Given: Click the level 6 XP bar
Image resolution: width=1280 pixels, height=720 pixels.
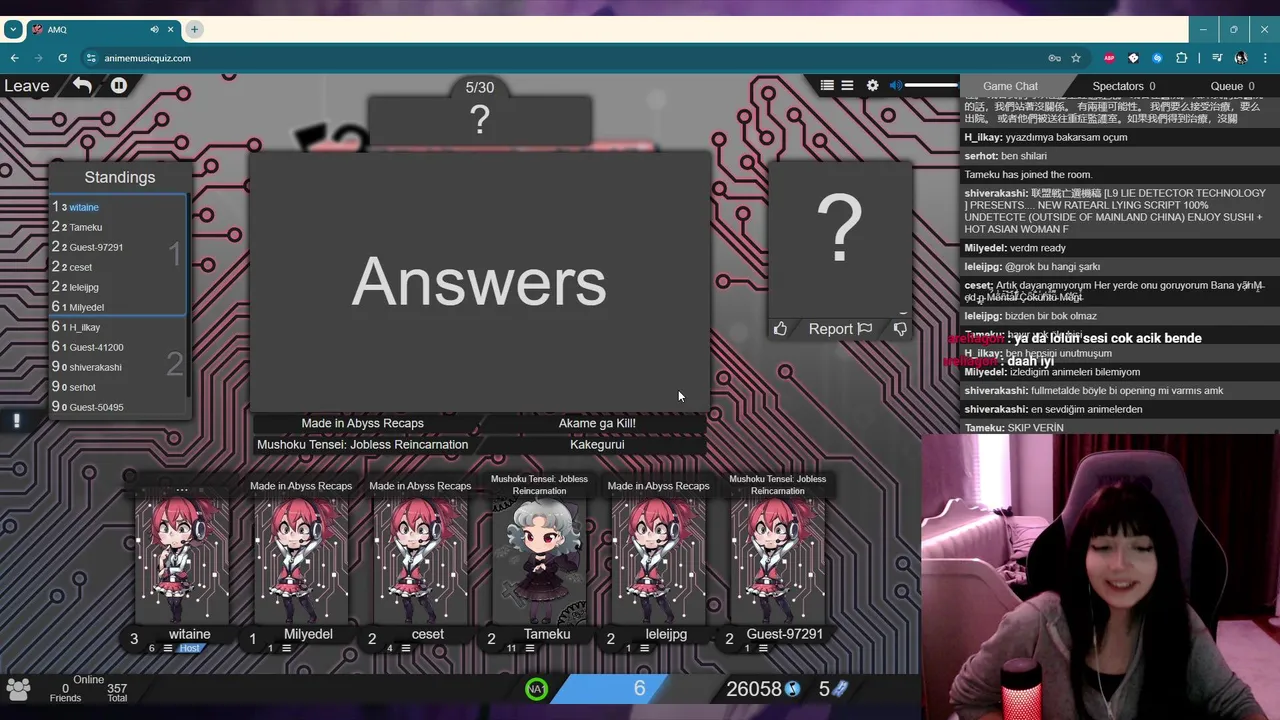Looking at the screenshot, I should 640,688.
